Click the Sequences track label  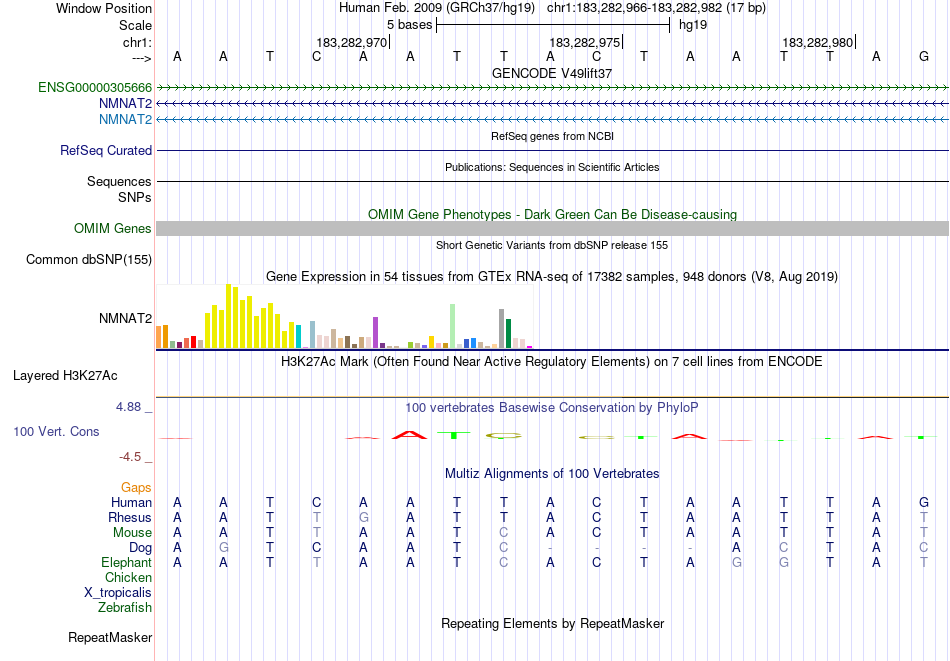[119, 182]
